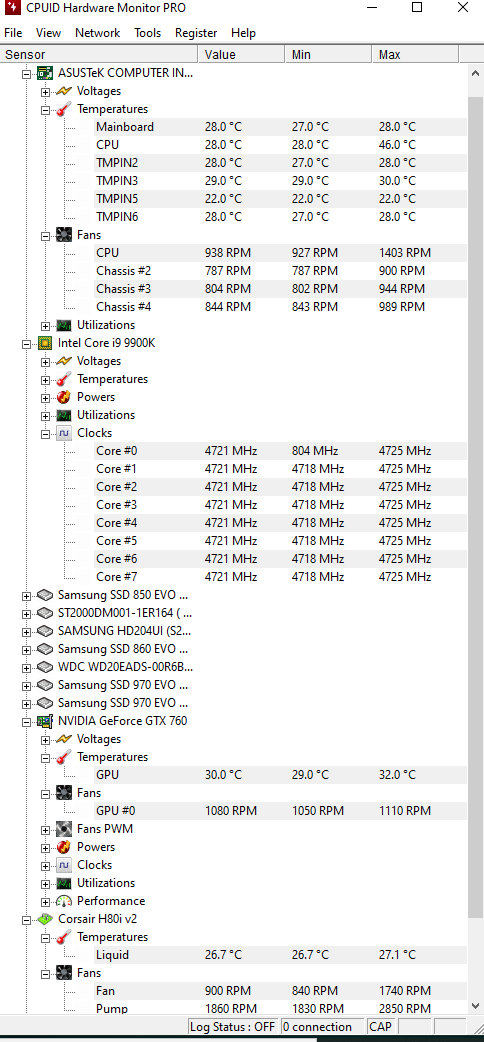Collapse the Fans node under ASUSTeK

(x=45, y=236)
